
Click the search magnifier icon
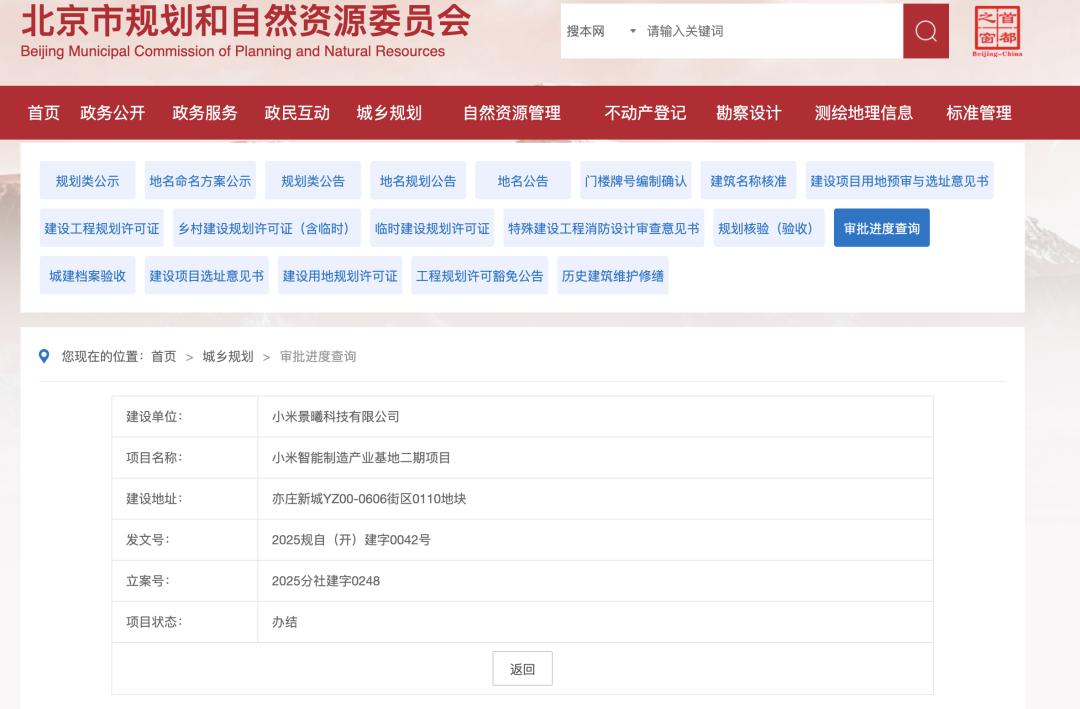pos(924,31)
